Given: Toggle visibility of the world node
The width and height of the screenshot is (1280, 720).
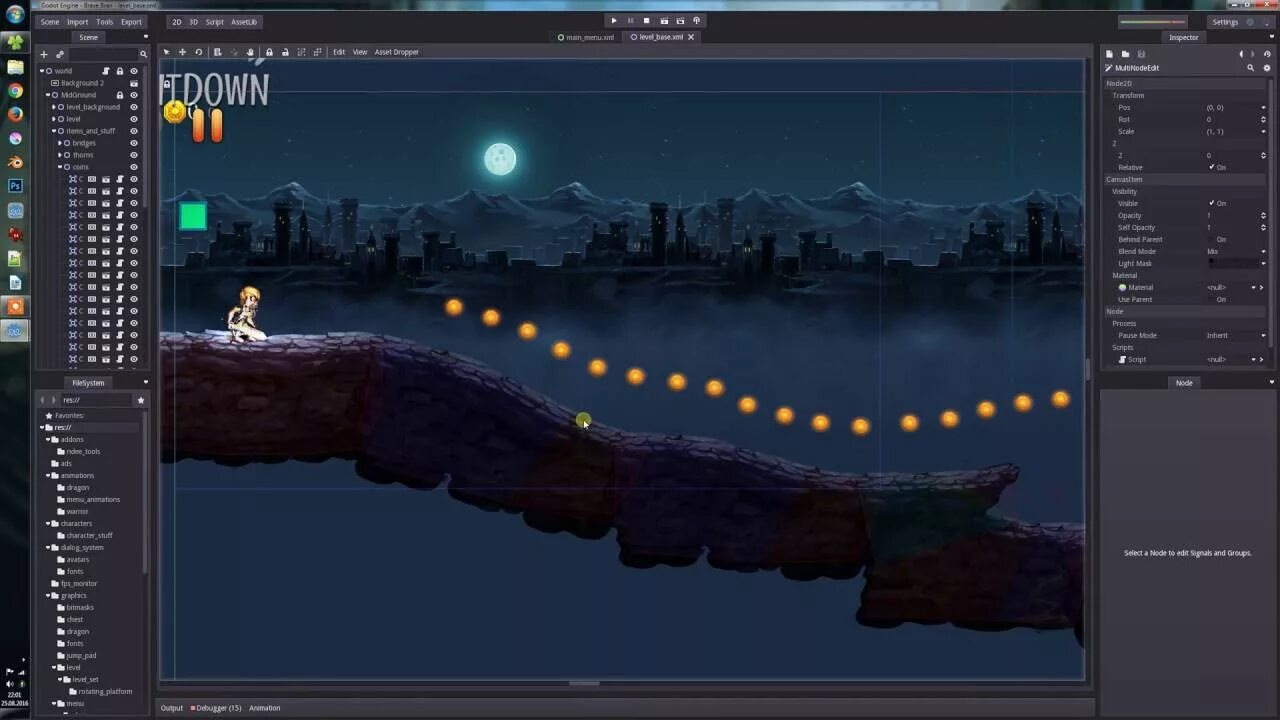Looking at the screenshot, I should tap(134, 71).
